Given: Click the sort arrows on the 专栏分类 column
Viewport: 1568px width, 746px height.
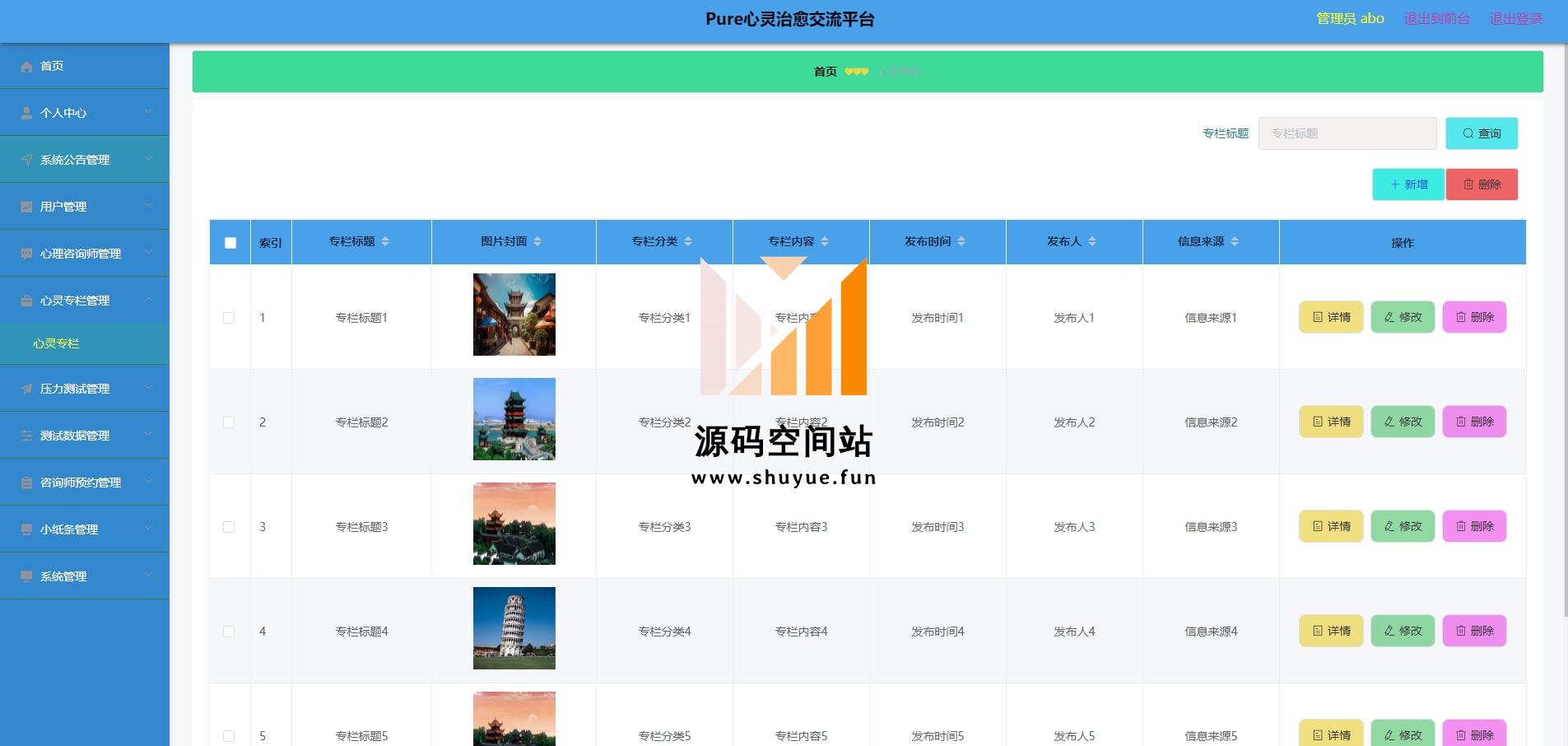Looking at the screenshot, I should point(688,241).
